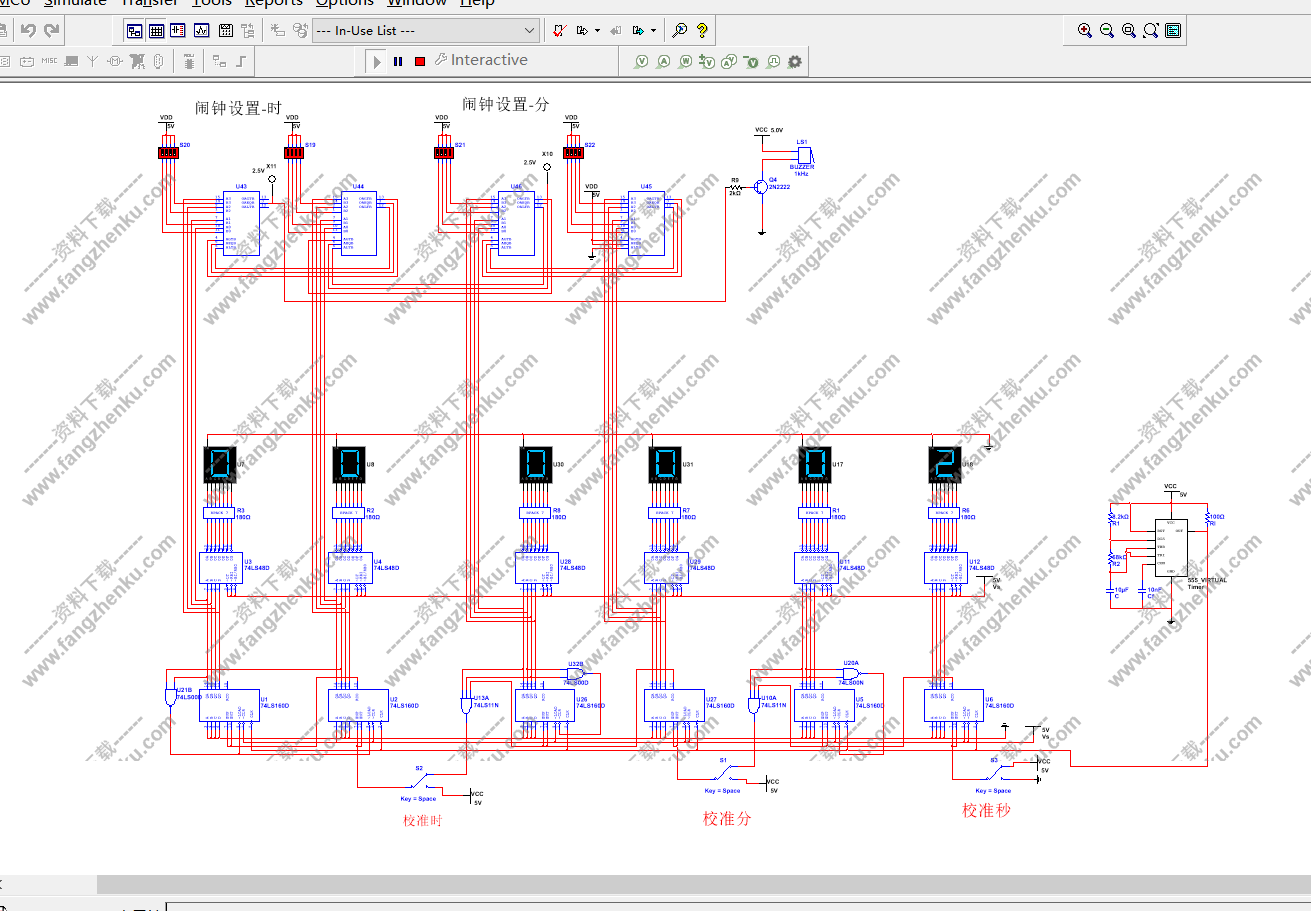Screen dimensions: 1311x911
Task: Select the 555 virtual timer chip
Action: click(x=1171, y=546)
